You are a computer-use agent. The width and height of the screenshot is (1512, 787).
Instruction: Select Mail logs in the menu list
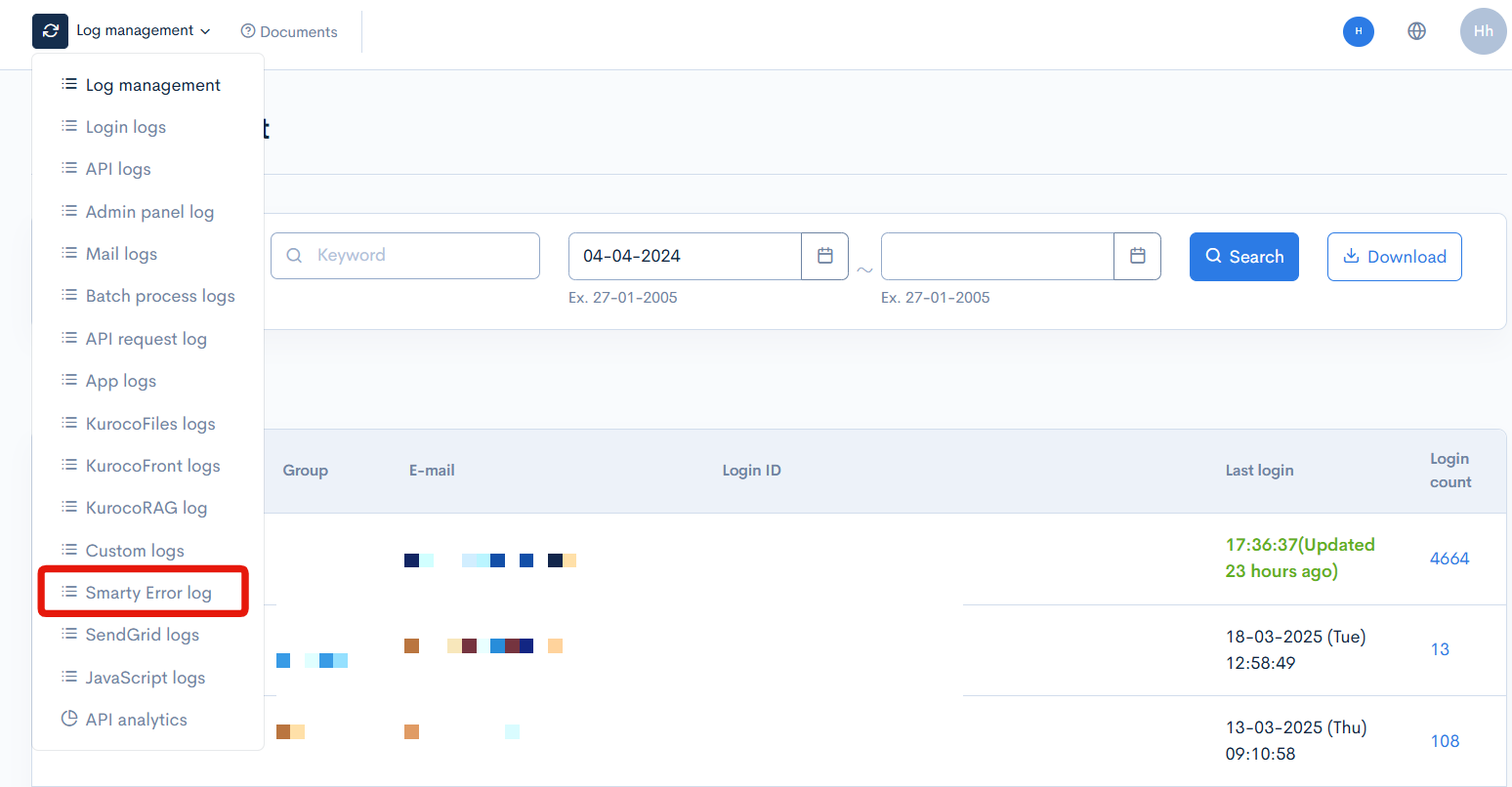(122, 253)
